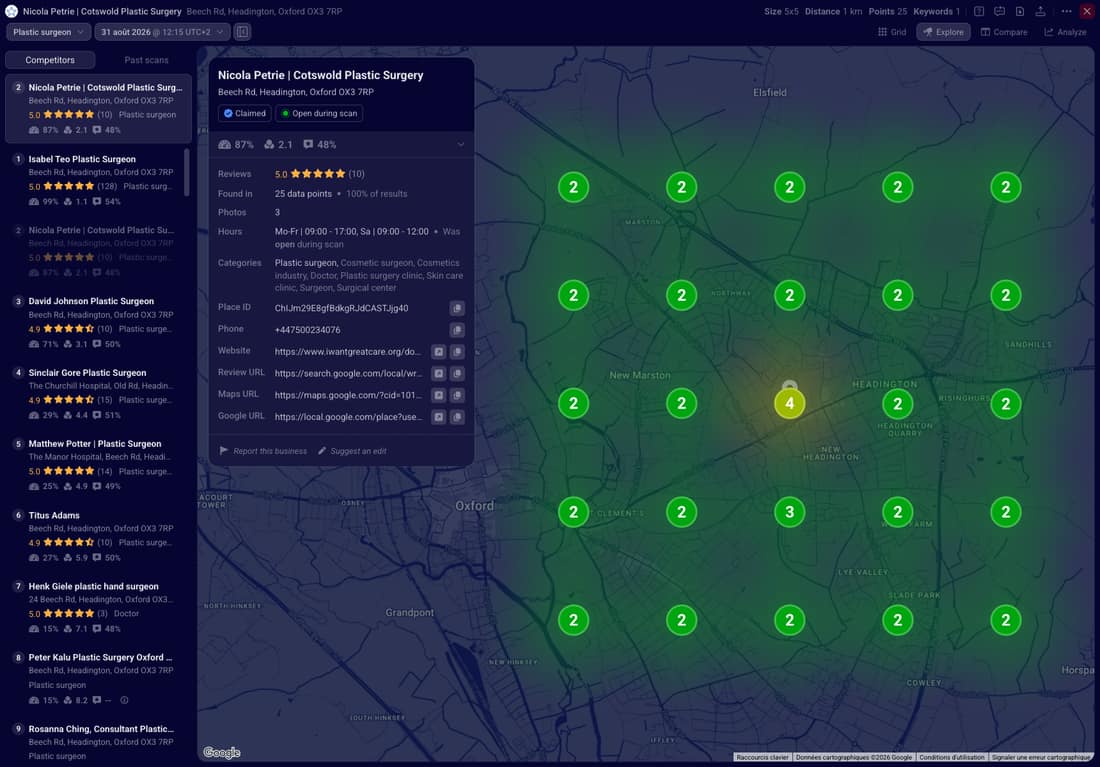Copy the Place ID value
Viewport: 1100px width, 767px height.
tap(457, 308)
